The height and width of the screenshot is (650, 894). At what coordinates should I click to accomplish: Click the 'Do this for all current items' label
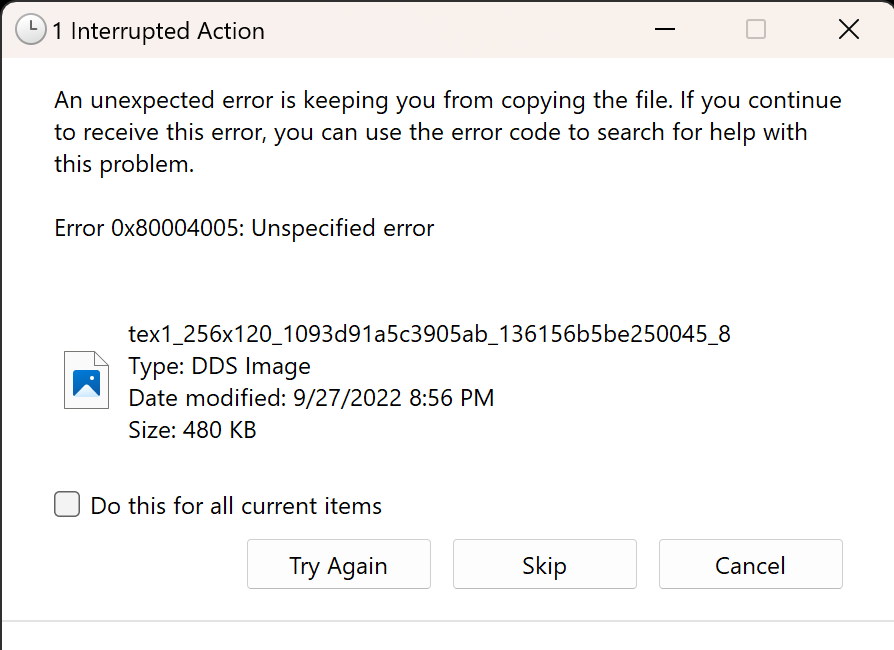coord(236,506)
